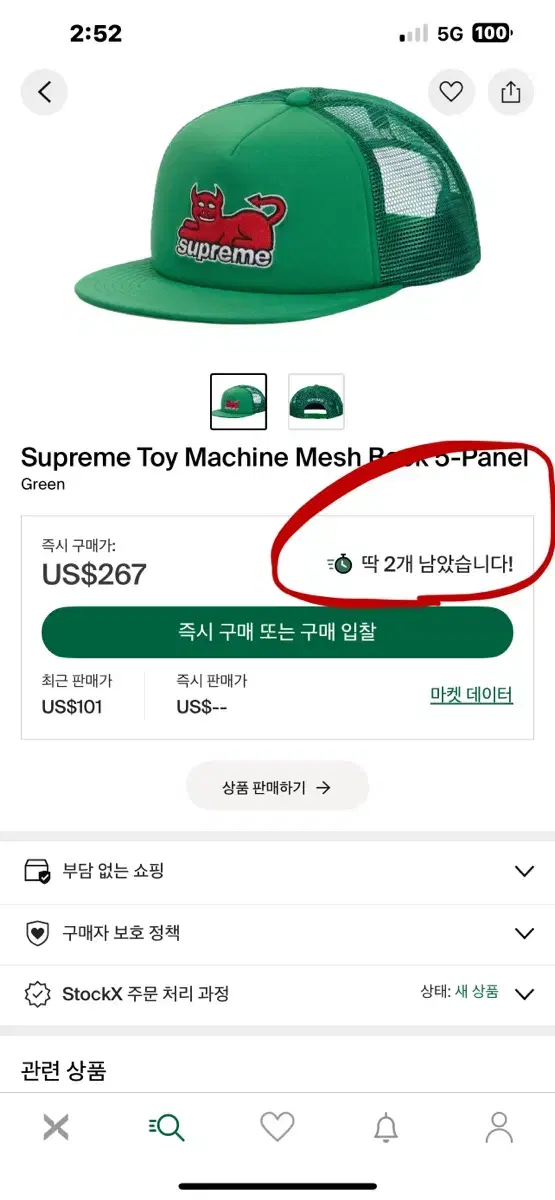Open the profile tab icon

click(498, 1127)
